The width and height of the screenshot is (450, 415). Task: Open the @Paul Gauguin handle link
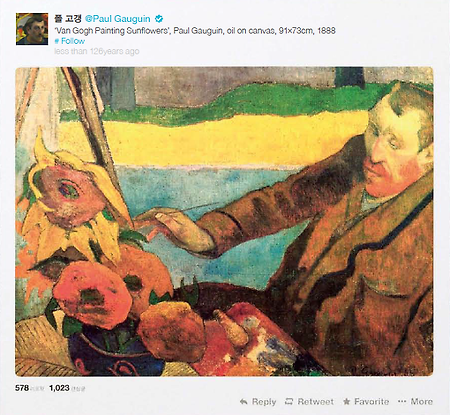(x=118, y=19)
